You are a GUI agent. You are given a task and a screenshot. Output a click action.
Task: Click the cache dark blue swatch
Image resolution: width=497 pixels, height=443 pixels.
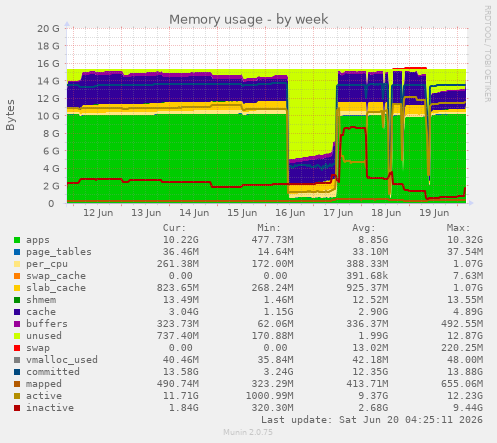coord(17,312)
